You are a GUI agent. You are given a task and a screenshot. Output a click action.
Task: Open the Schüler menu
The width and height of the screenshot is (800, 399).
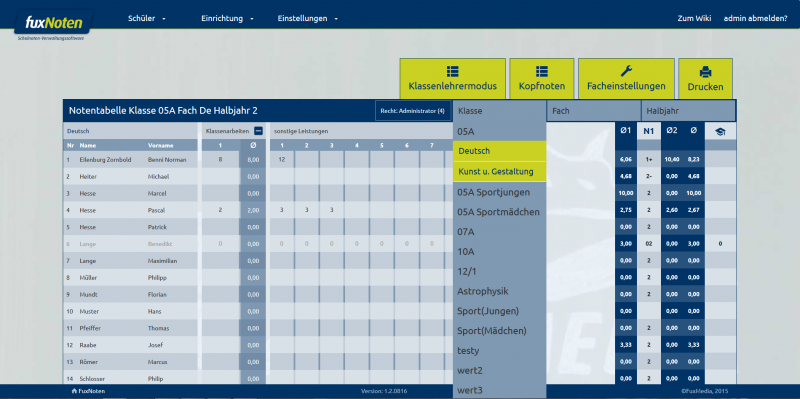(147, 19)
